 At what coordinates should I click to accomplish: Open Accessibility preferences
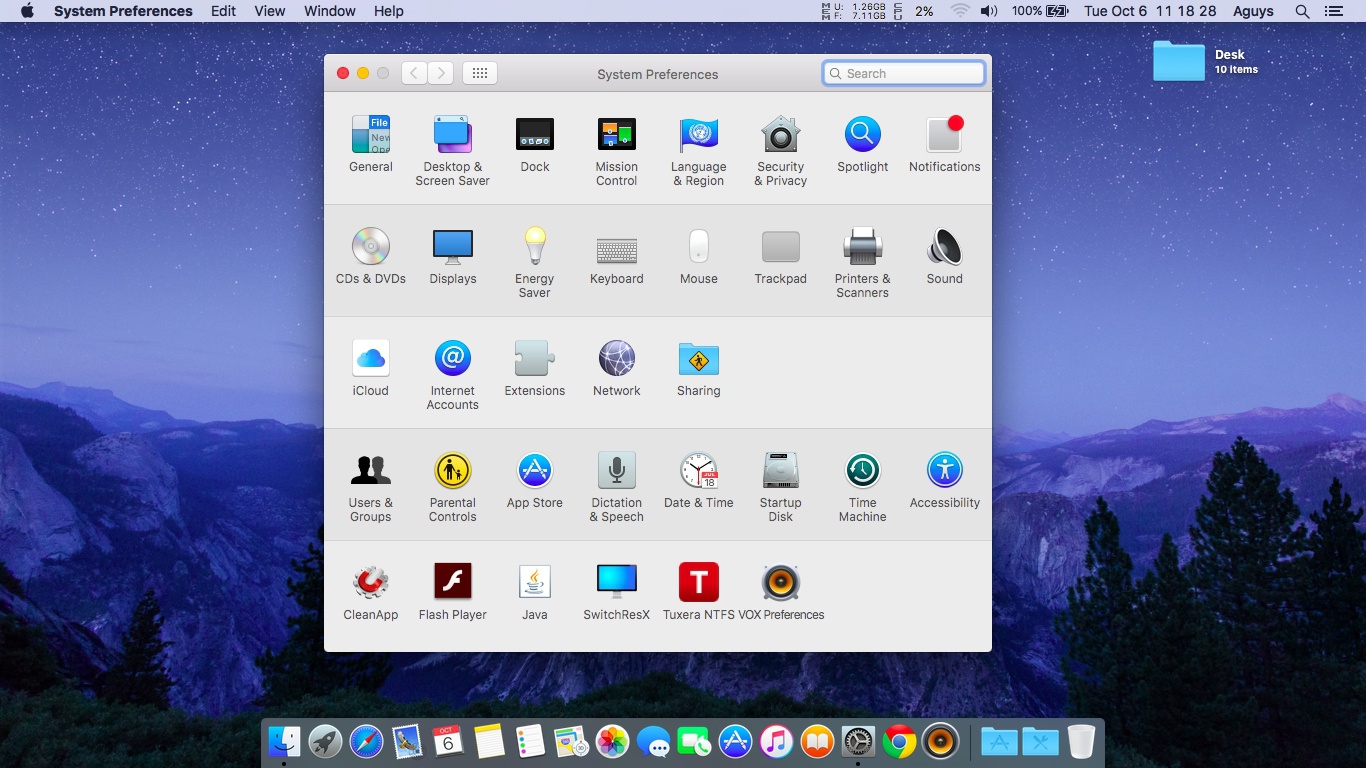[945, 481]
